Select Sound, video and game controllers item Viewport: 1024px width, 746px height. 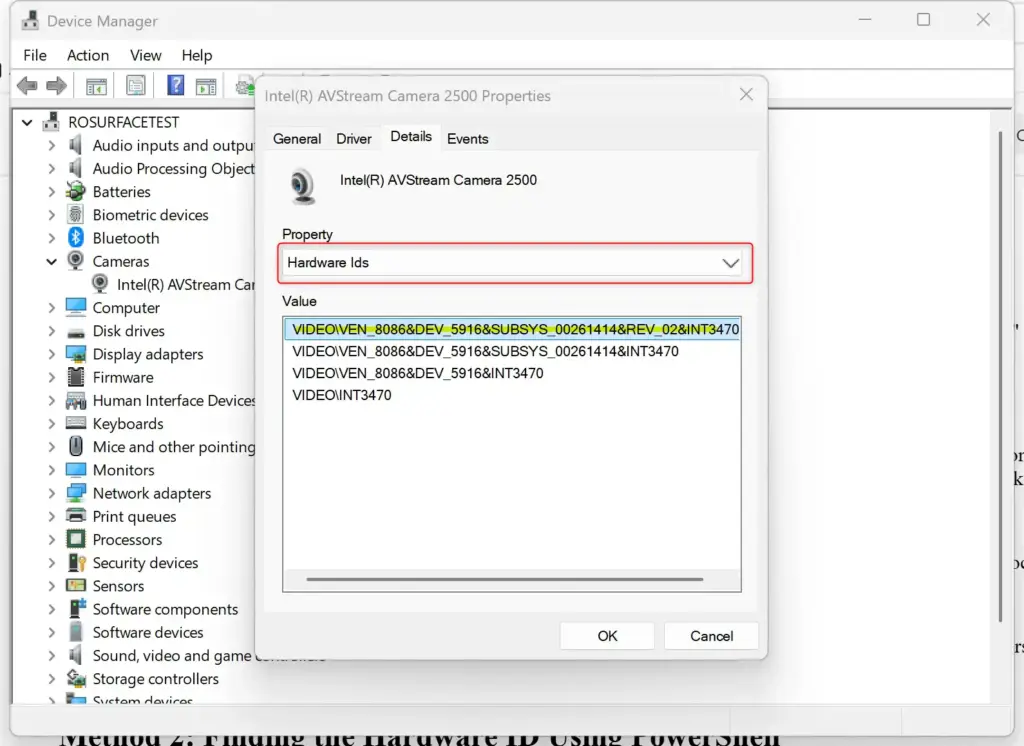point(172,655)
